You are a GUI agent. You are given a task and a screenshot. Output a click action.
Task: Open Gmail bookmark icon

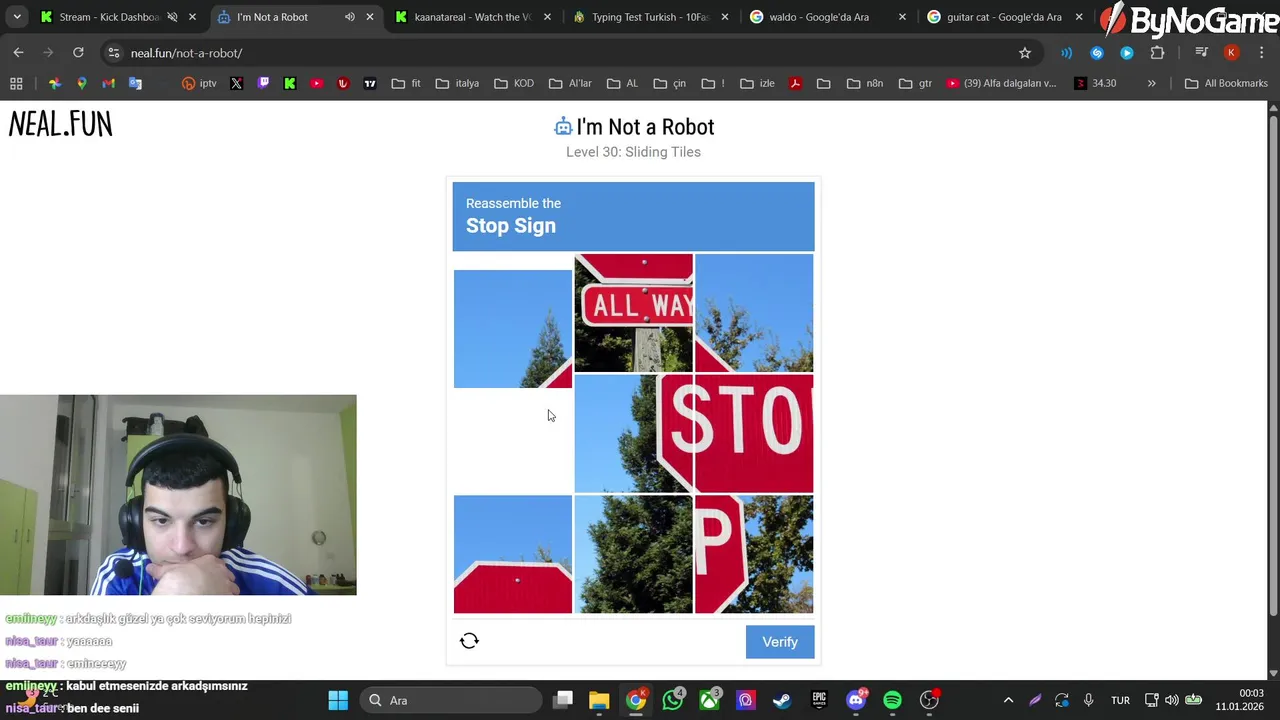coord(108,83)
